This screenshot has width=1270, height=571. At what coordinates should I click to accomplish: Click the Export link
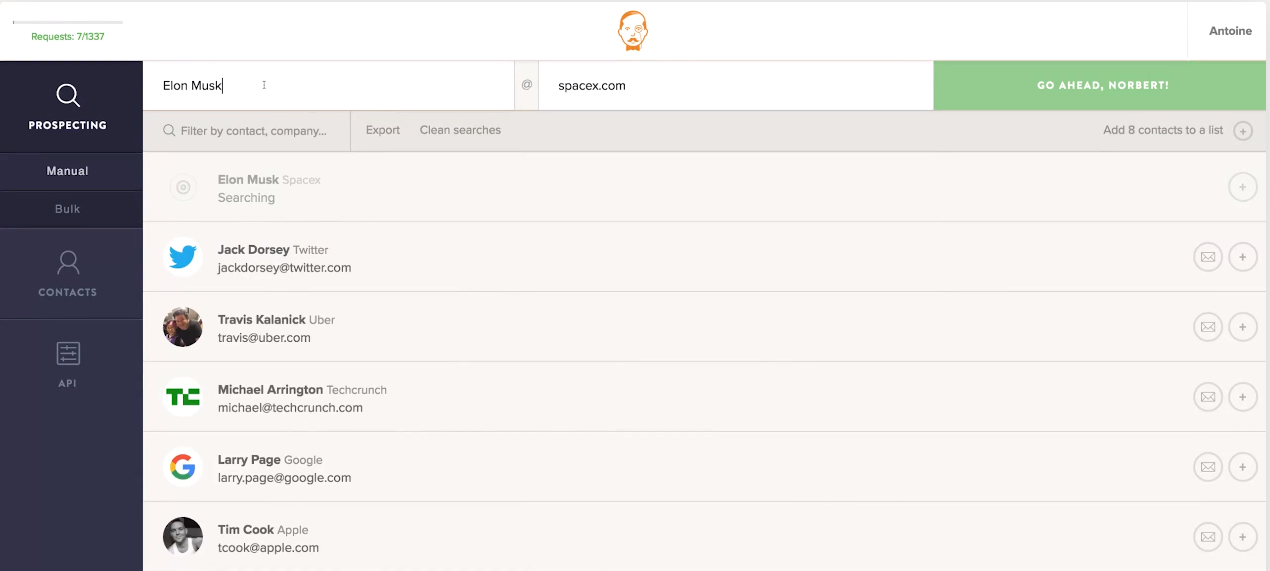coord(383,130)
